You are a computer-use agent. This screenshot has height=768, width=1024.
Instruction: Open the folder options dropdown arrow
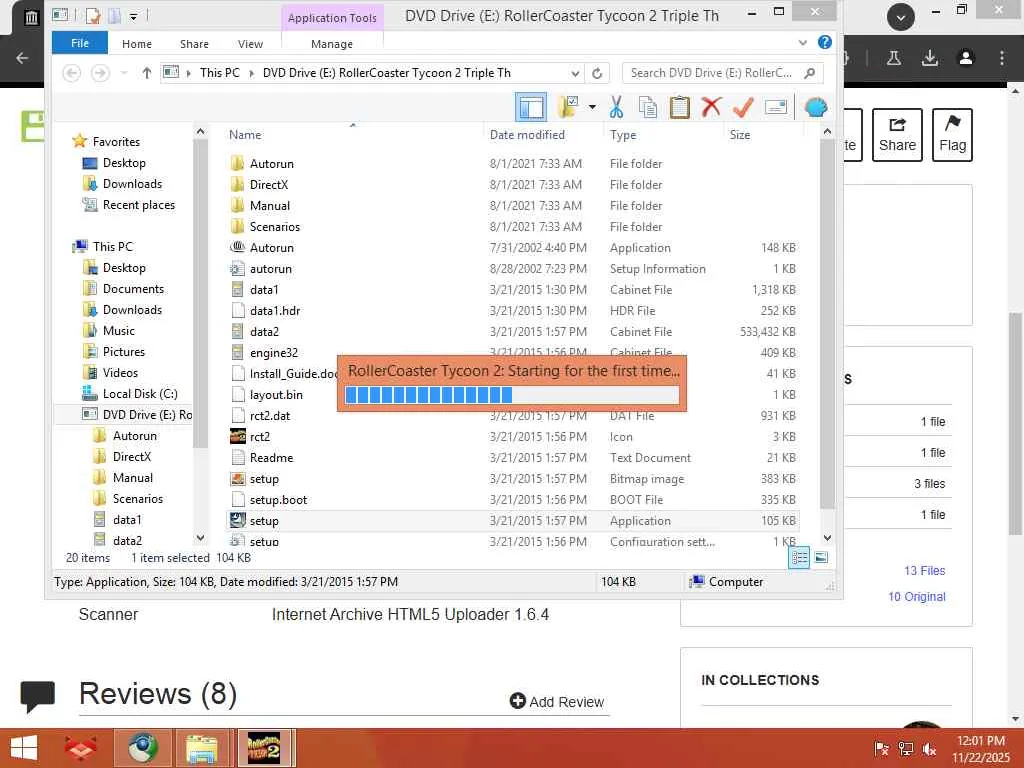[x=592, y=107]
